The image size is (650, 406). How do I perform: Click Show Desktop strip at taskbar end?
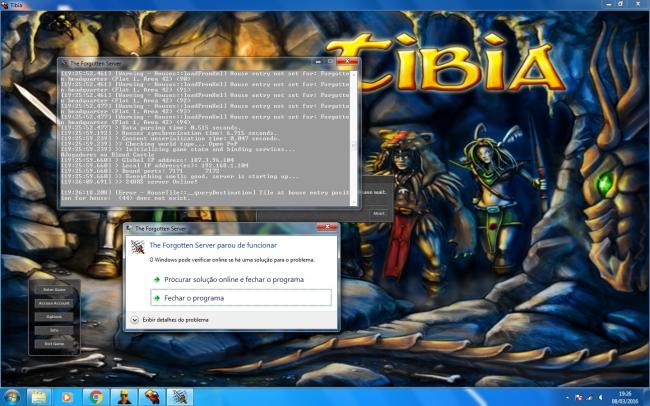coord(647,397)
